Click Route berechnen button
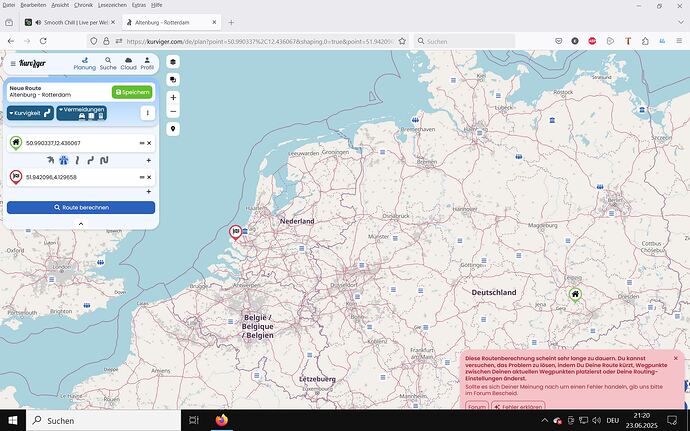690x431 pixels. (x=81, y=207)
